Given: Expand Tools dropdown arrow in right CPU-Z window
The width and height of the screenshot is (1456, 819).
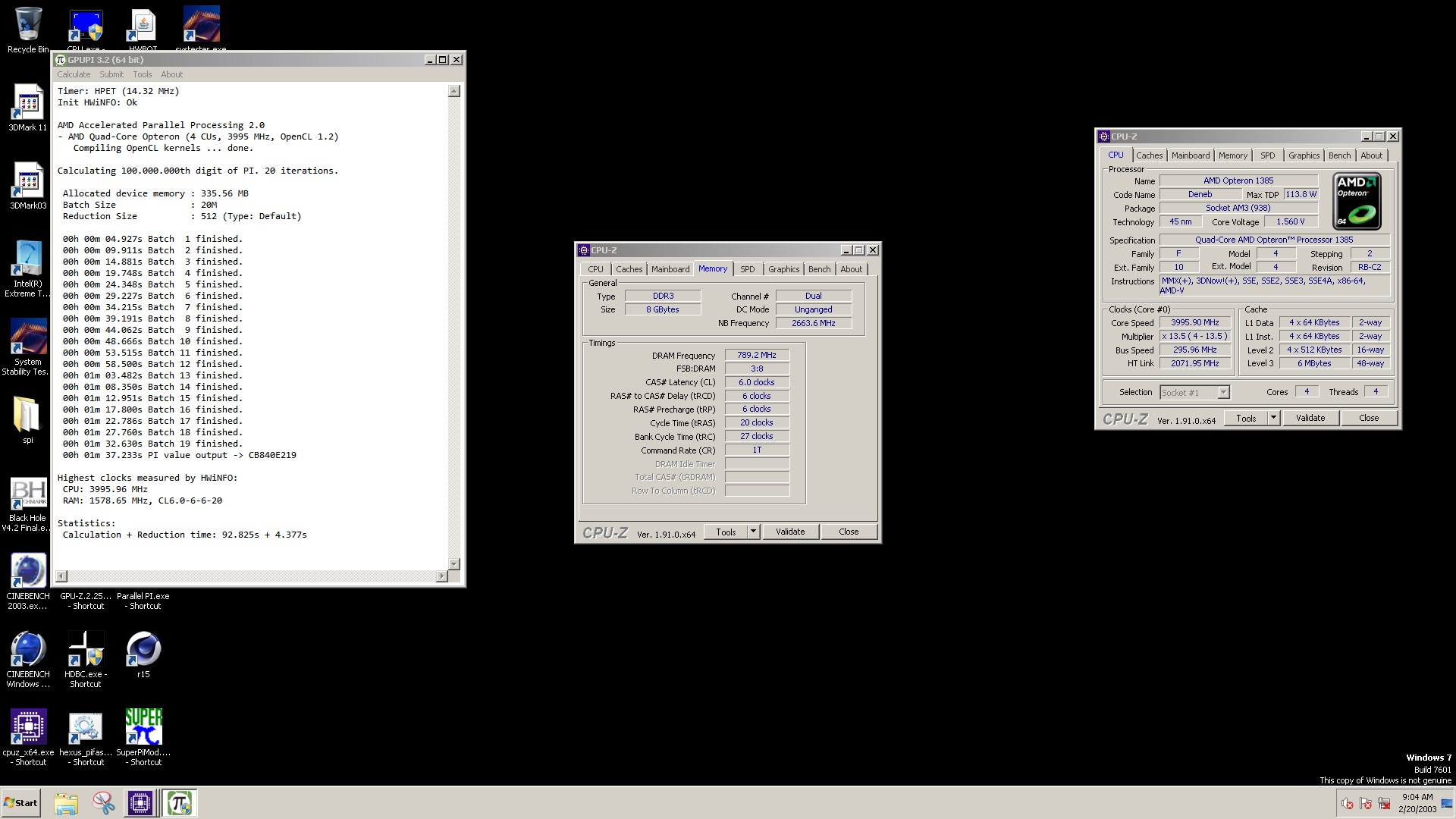Looking at the screenshot, I should click(x=1273, y=419).
